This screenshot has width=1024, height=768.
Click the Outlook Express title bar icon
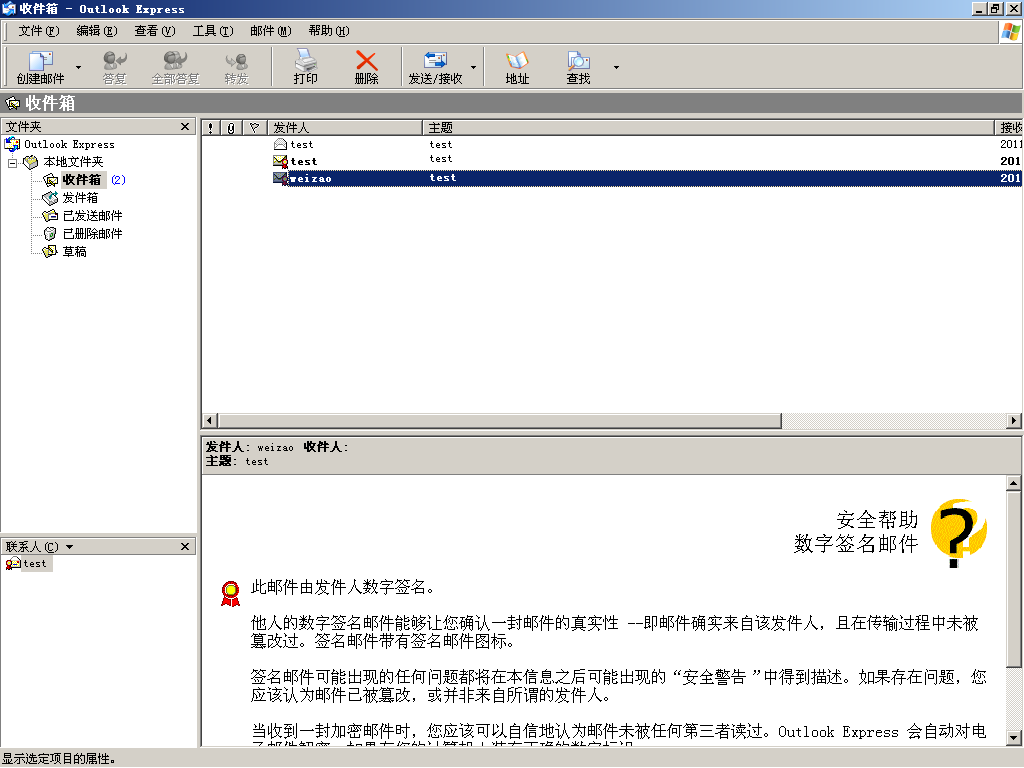(x=8, y=8)
